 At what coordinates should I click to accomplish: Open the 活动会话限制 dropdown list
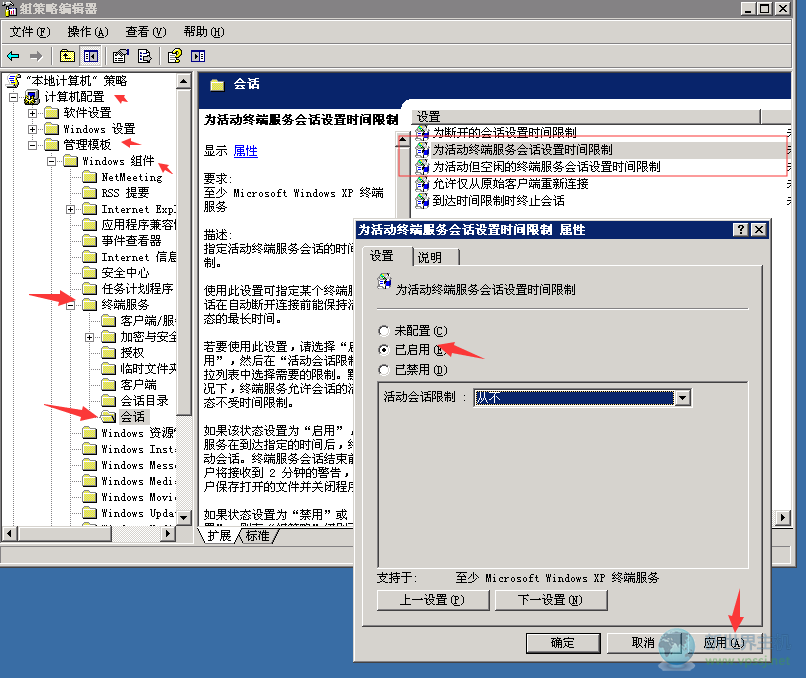pos(683,398)
